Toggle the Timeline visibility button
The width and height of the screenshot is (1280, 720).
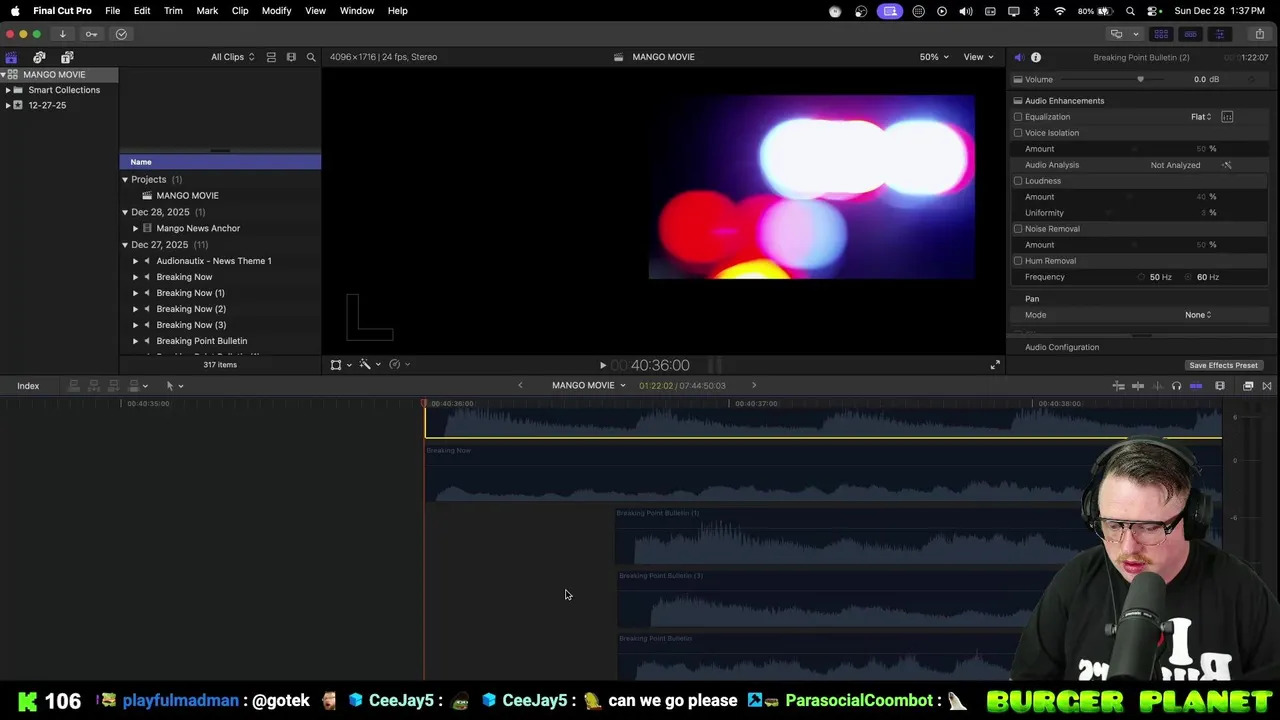1190,34
